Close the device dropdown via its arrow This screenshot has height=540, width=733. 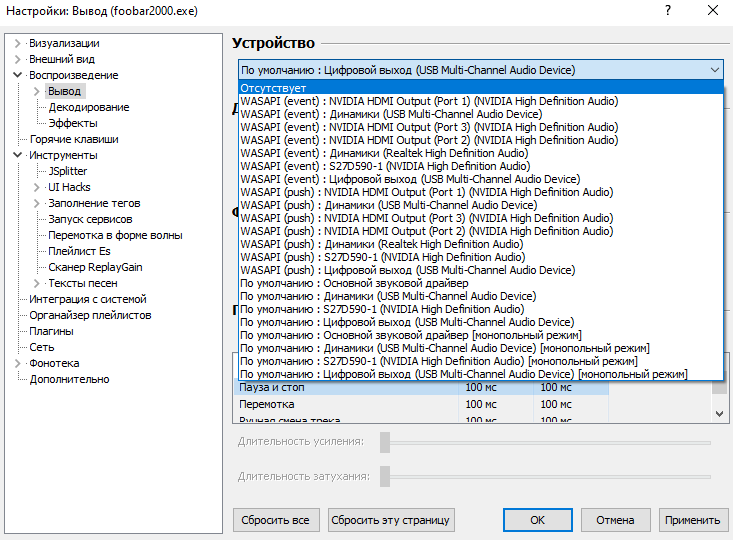click(x=714, y=70)
